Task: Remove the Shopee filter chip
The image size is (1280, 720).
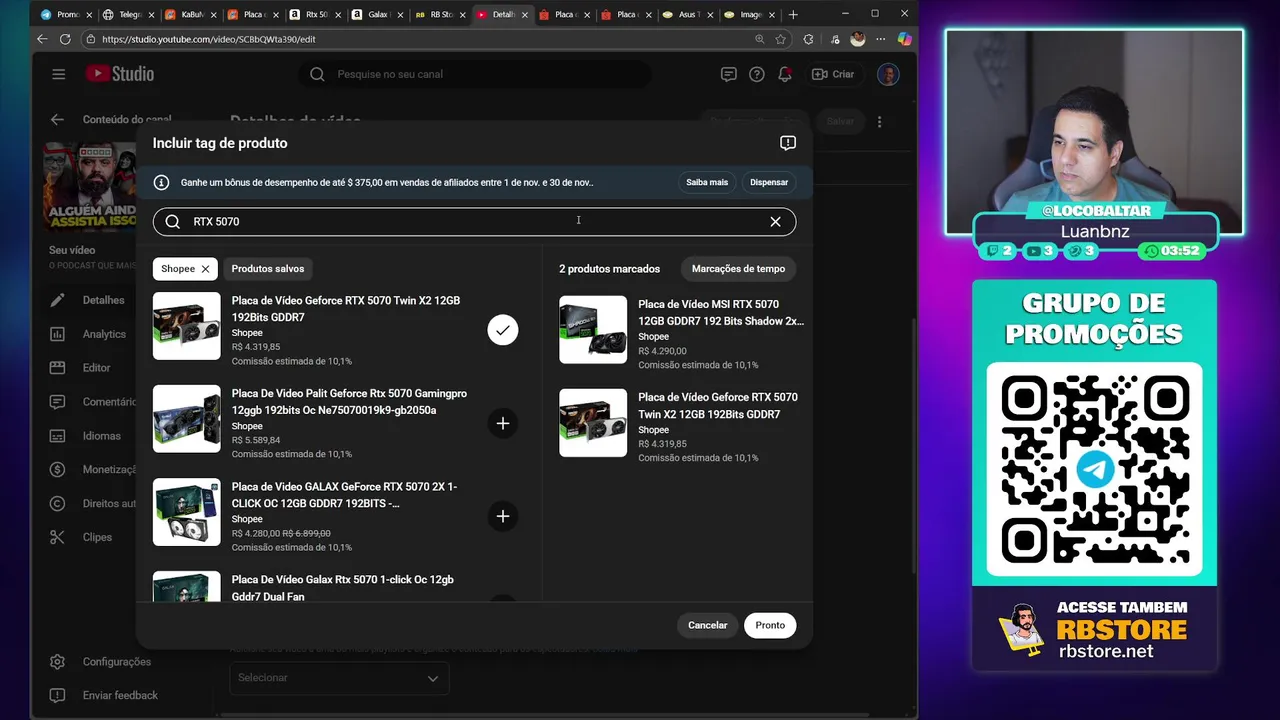Action: click(x=205, y=269)
